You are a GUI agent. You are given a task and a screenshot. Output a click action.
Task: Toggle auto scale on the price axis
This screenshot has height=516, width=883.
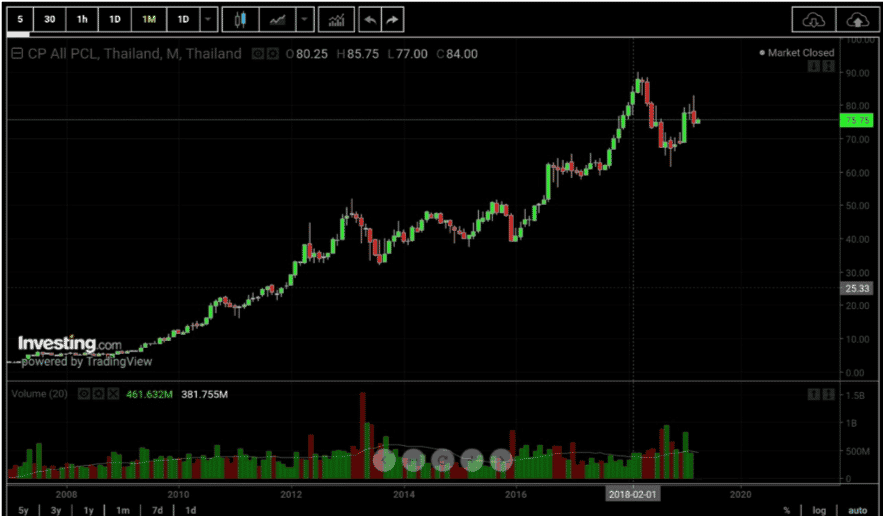point(858,510)
